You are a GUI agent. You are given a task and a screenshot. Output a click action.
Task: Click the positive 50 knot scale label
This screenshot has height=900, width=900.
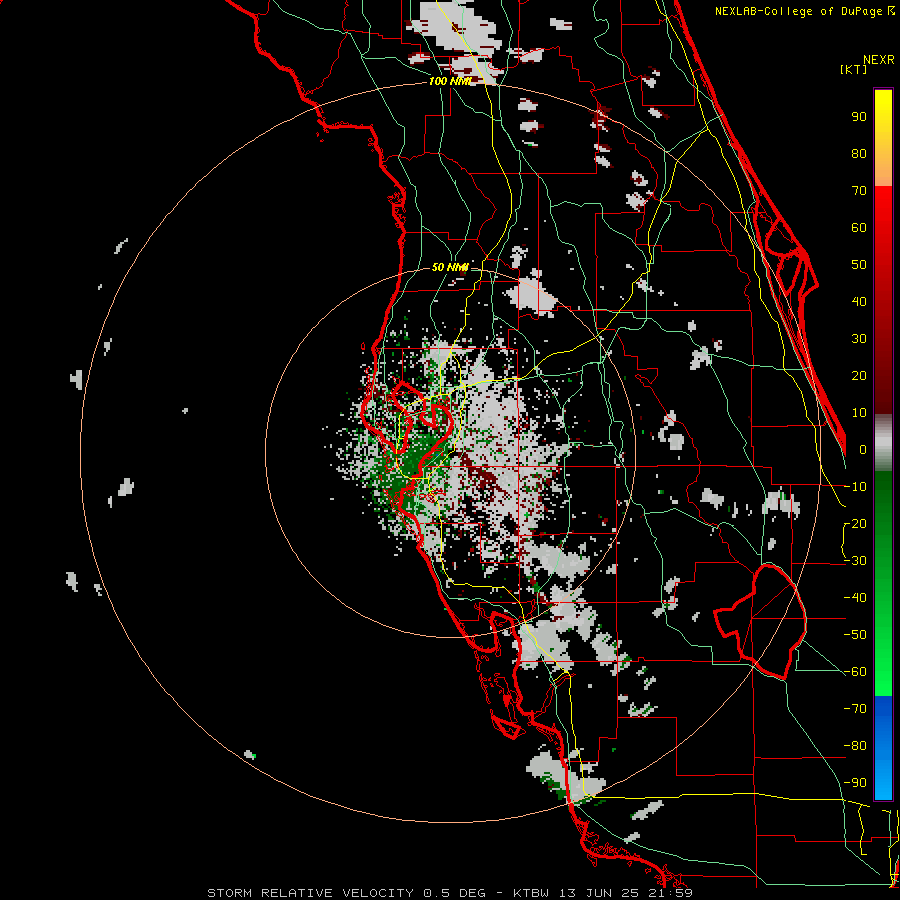click(x=859, y=265)
